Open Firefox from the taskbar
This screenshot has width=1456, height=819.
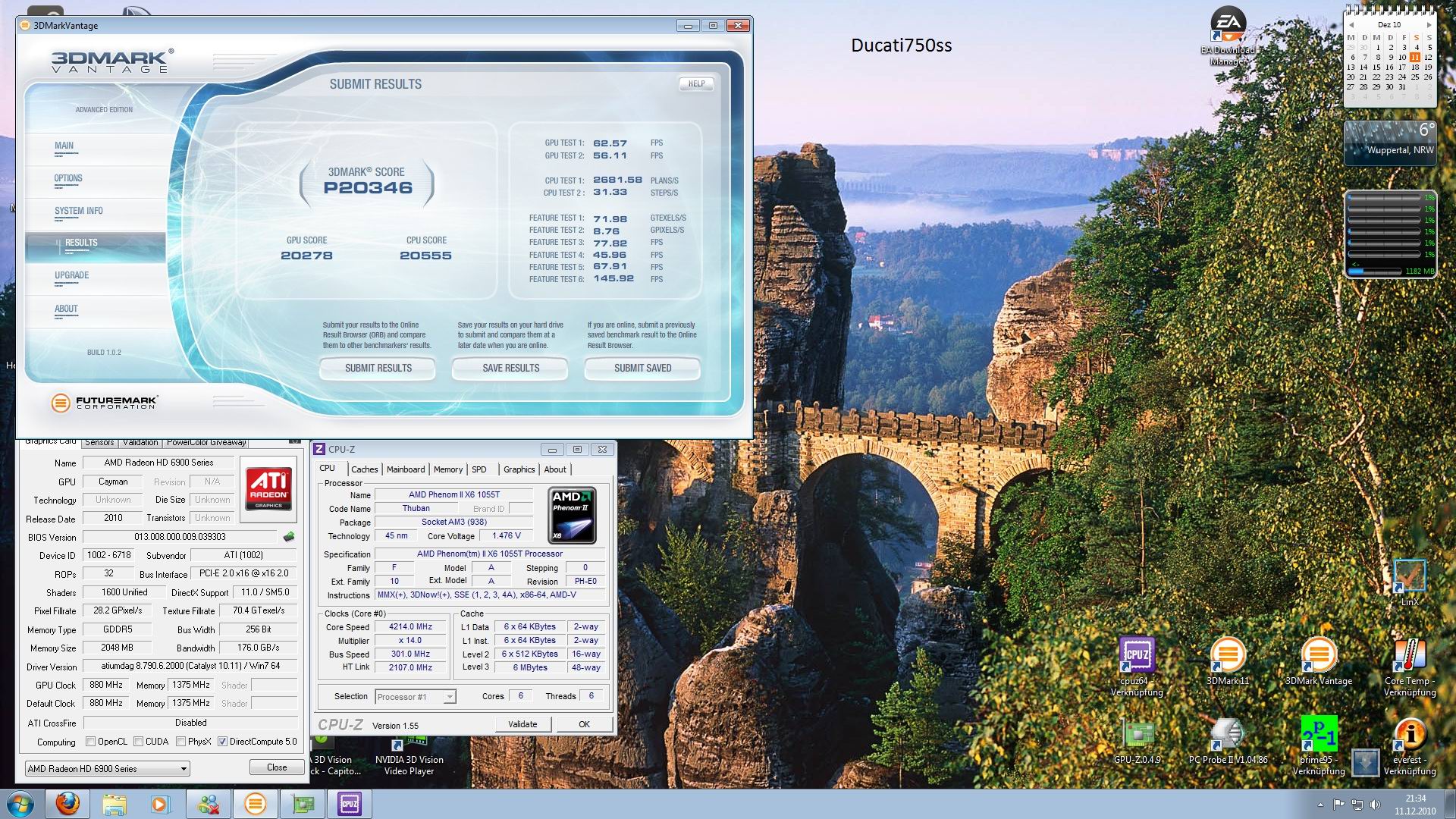click(x=67, y=803)
